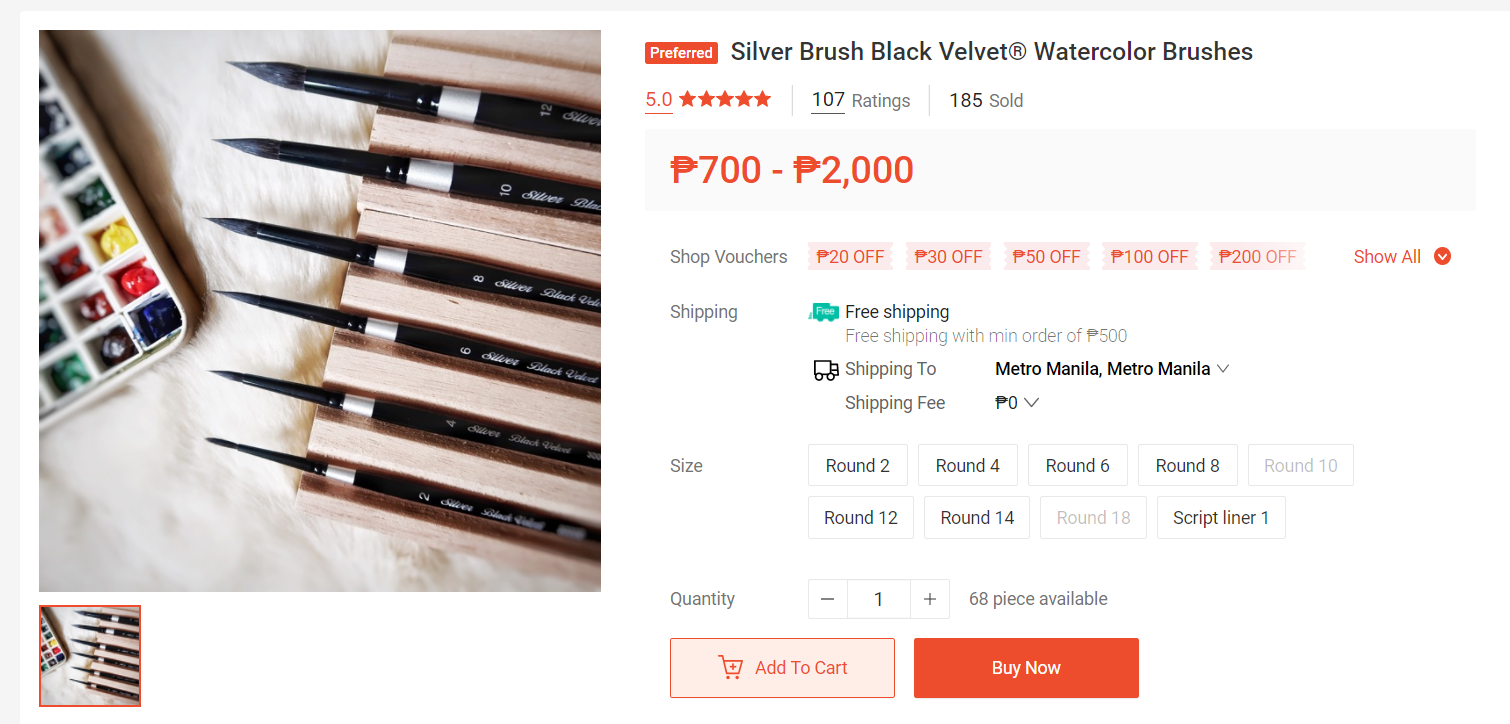This screenshot has height=724, width=1510.
Task: Click the delivery truck icon beside Shipping To
Action: [826, 370]
